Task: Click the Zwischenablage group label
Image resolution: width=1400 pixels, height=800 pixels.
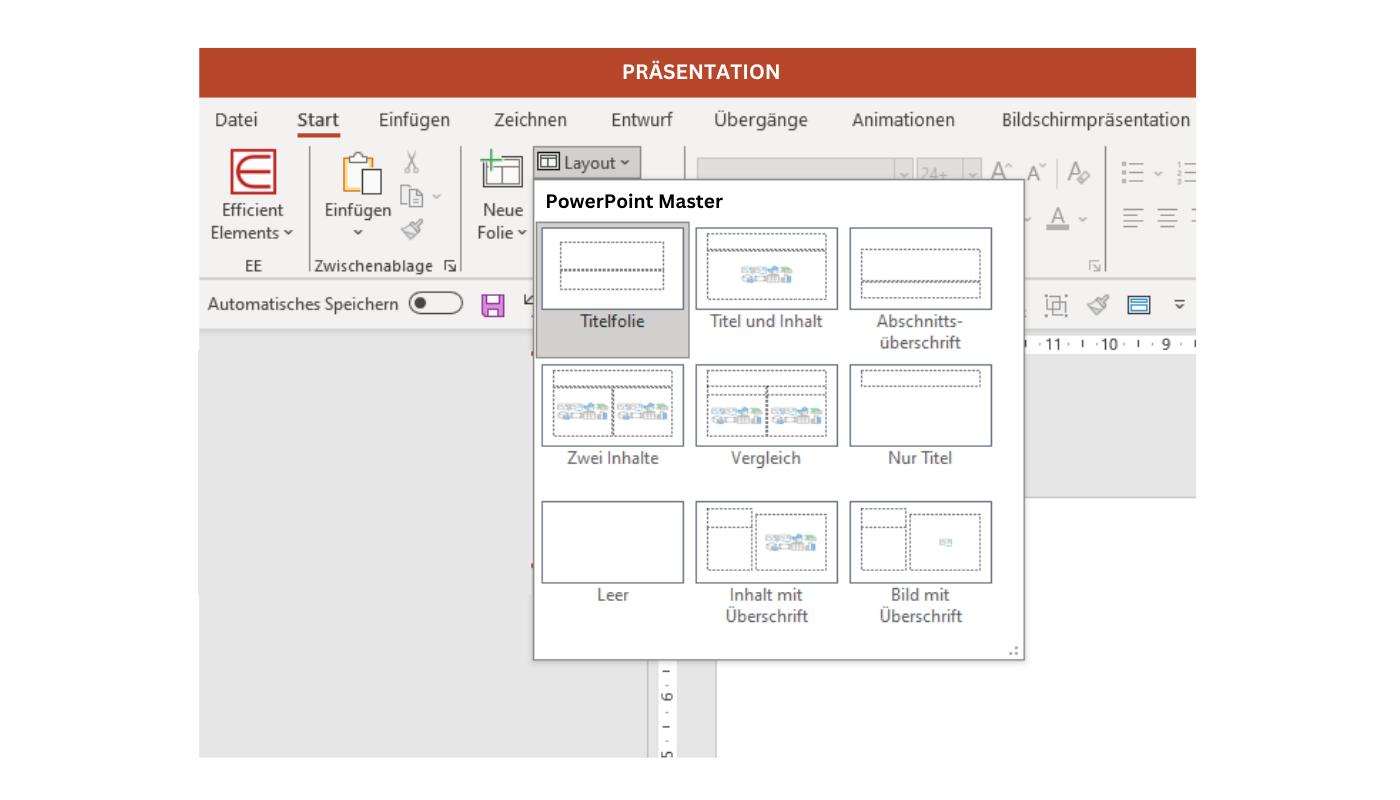Action: tap(374, 266)
